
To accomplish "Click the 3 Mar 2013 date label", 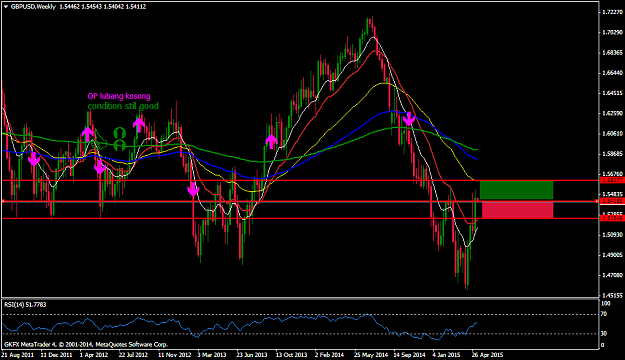I will tap(212, 355).
